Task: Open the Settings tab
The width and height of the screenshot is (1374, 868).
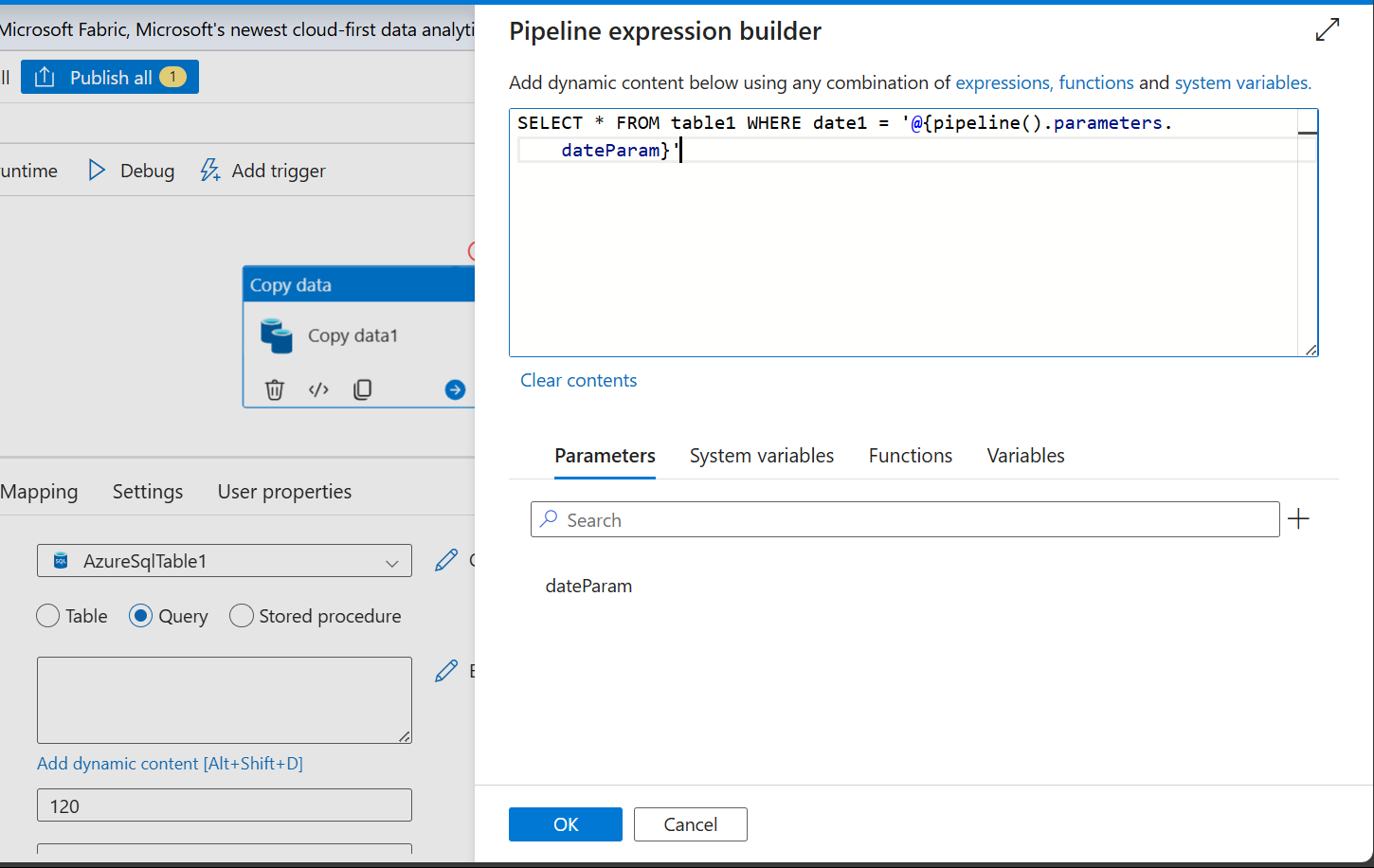Action: (x=148, y=492)
